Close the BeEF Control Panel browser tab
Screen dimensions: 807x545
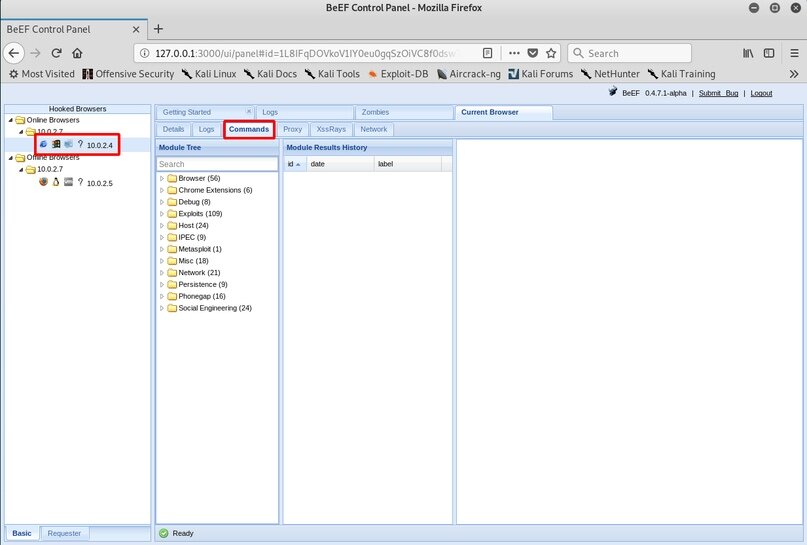136,29
